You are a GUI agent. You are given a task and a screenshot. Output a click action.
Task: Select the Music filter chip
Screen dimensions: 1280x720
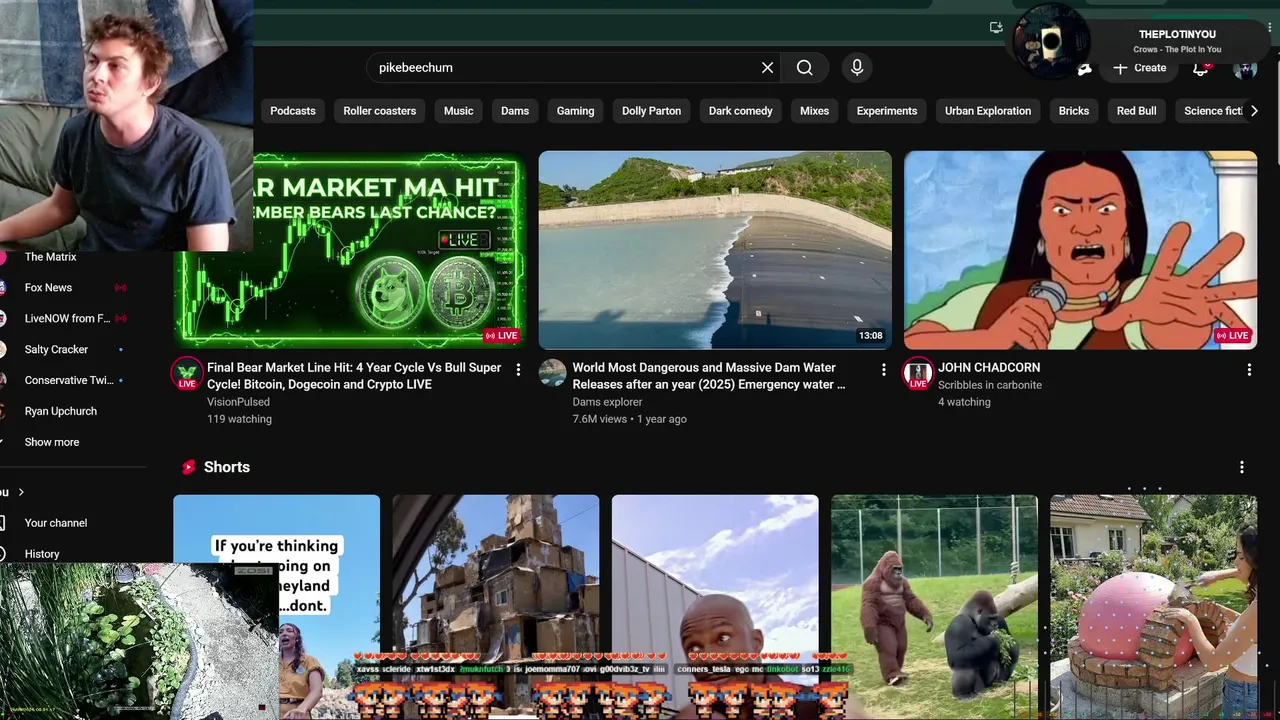tap(459, 111)
